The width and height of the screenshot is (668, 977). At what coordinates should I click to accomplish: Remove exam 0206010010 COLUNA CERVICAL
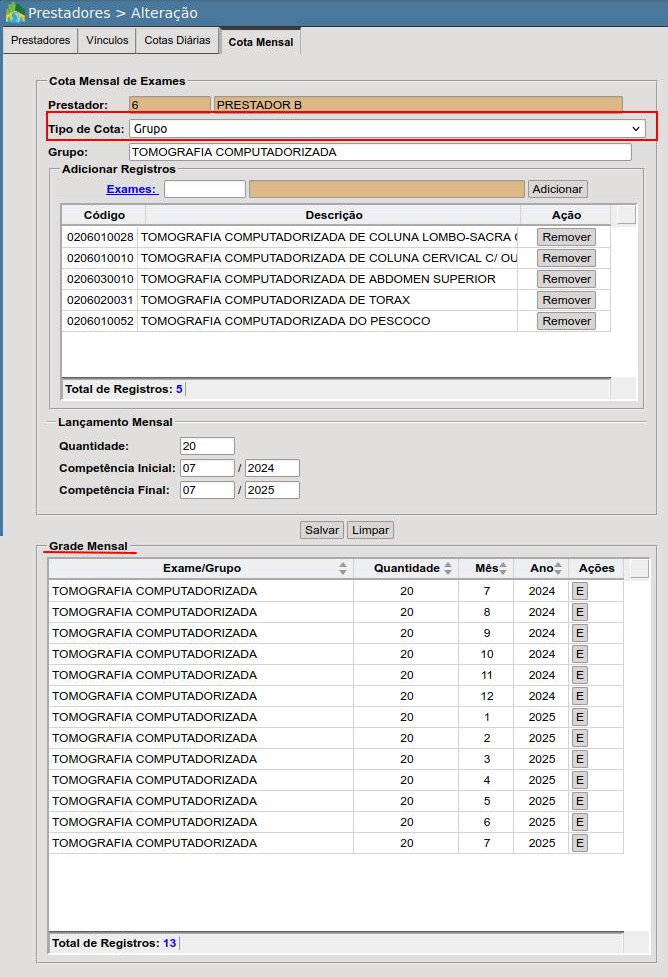(x=566, y=258)
